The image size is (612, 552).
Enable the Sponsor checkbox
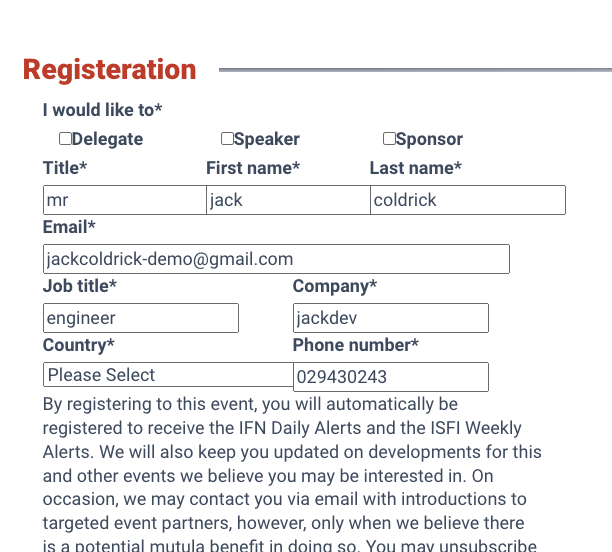(389, 139)
